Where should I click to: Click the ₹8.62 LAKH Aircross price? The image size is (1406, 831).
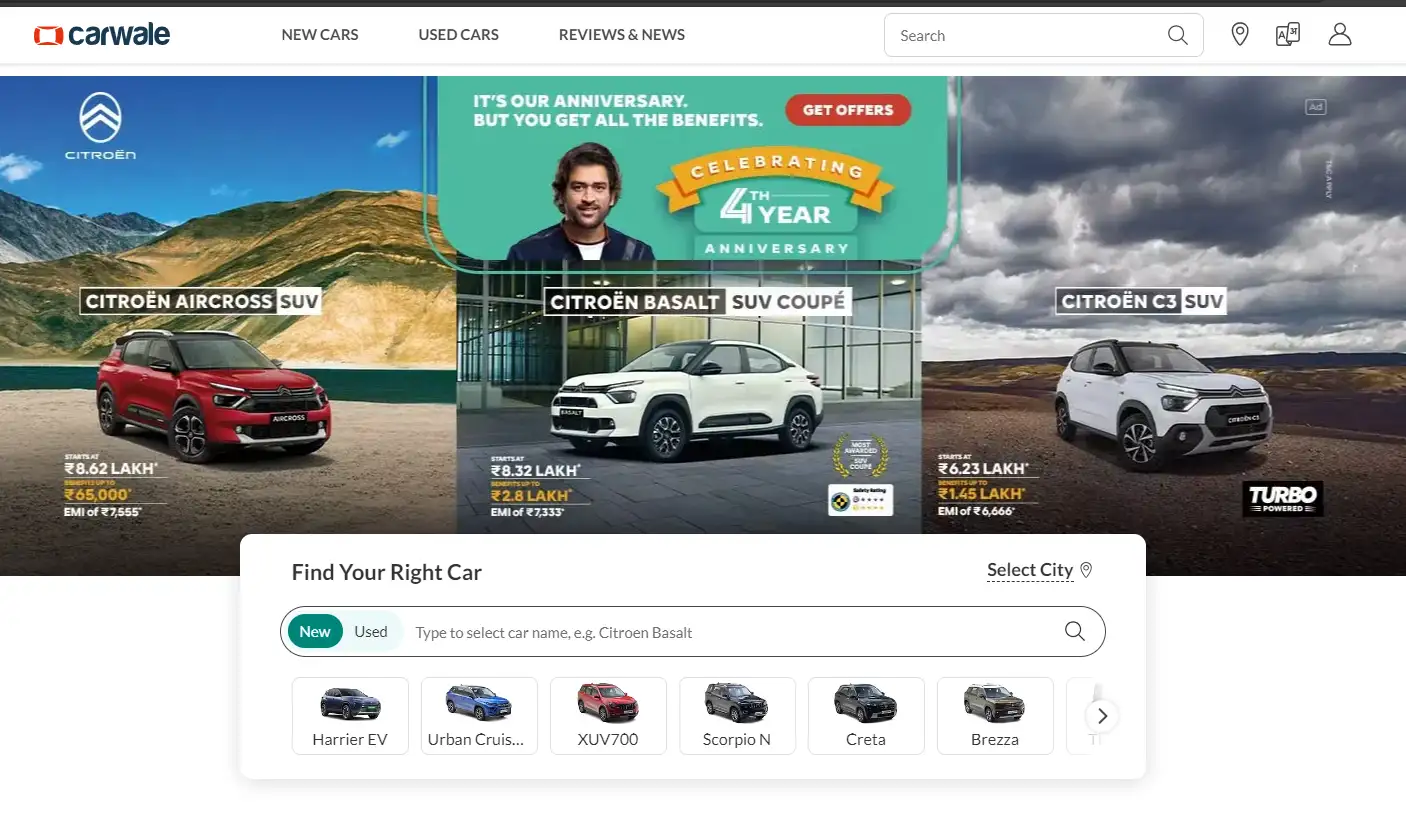pyautogui.click(x=111, y=467)
